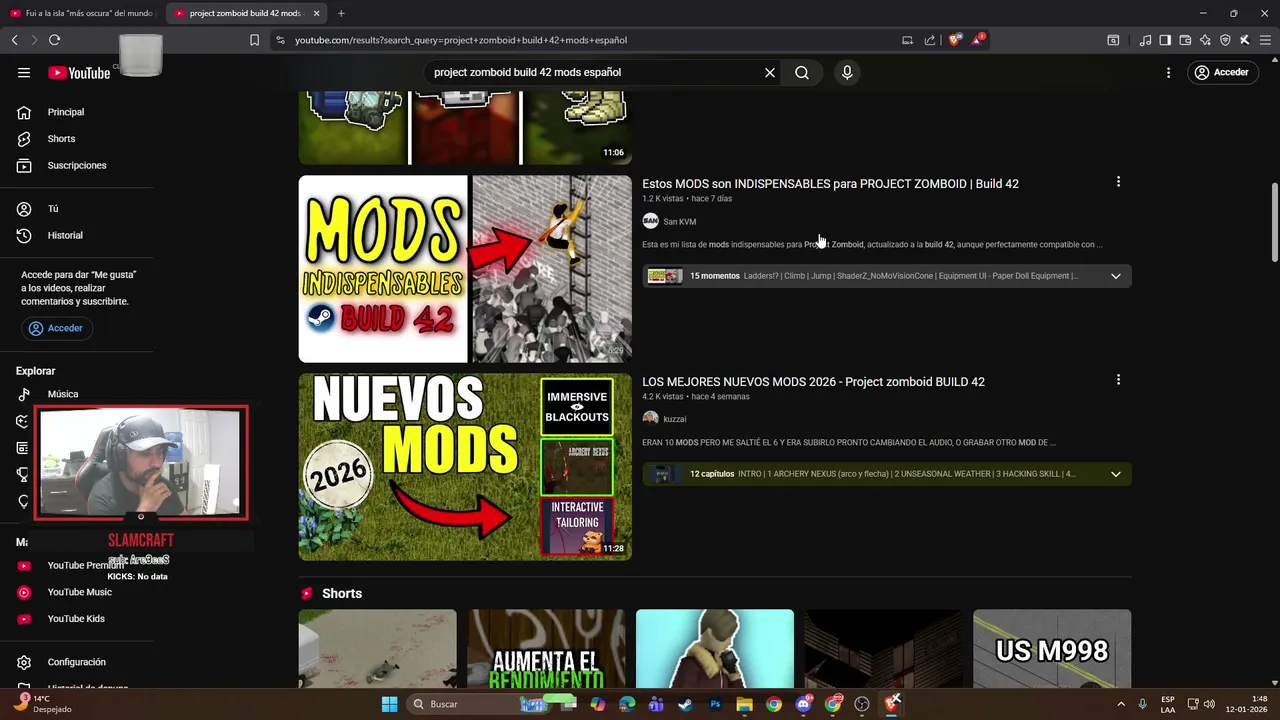
Task: Go back in browser history
Action: tap(14, 40)
